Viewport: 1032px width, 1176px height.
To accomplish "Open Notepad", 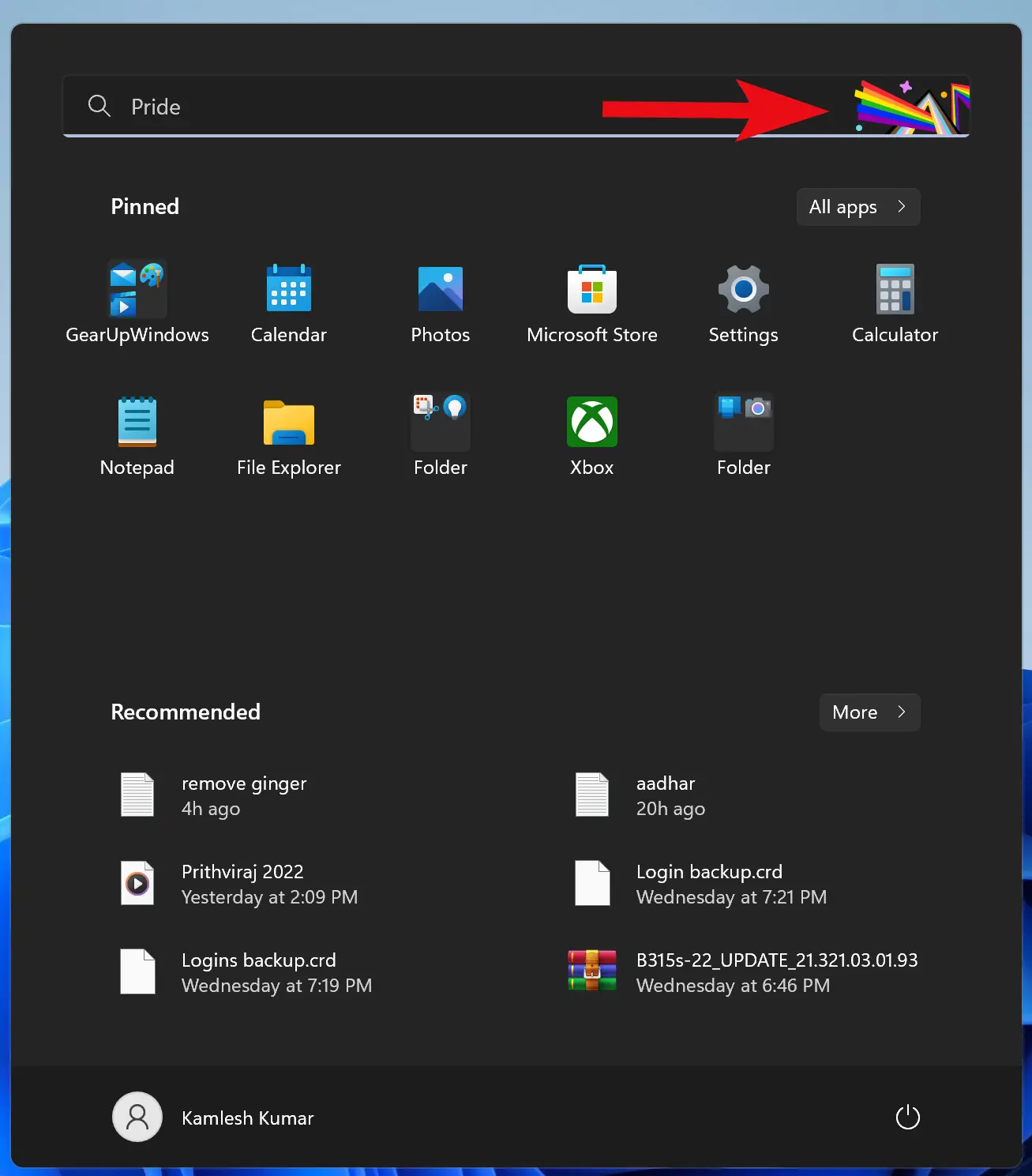I will click(x=137, y=434).
